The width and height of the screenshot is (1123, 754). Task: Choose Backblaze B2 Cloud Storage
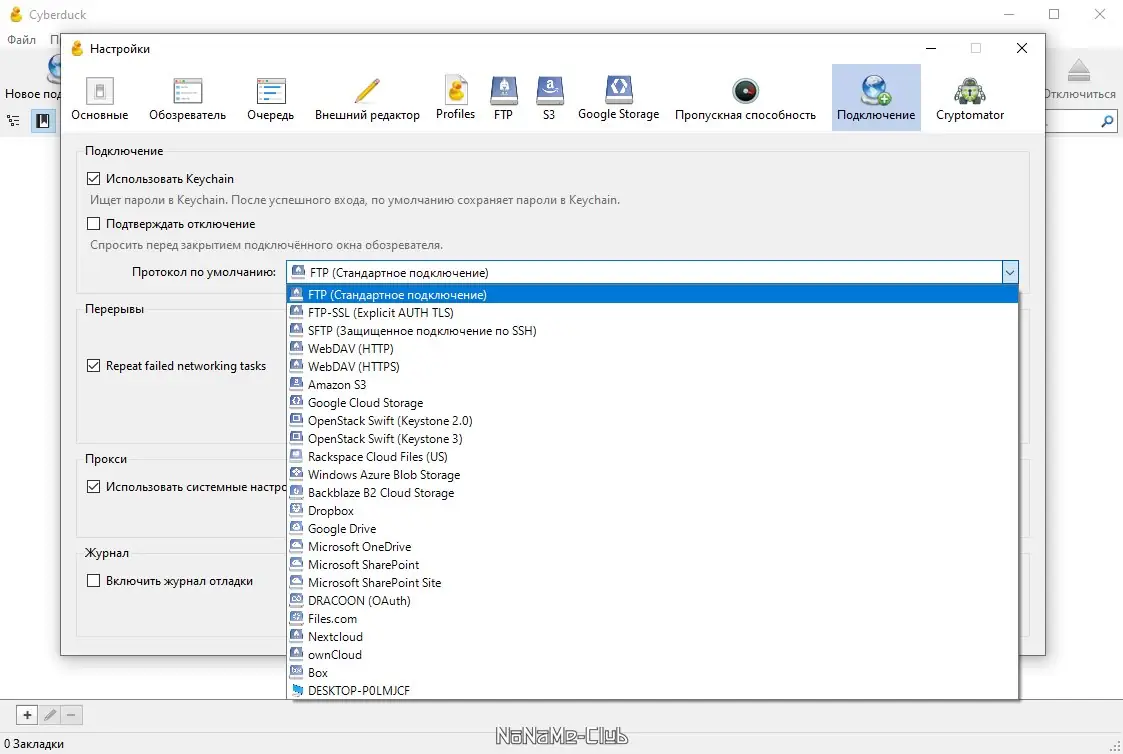(x=652, y=493)
